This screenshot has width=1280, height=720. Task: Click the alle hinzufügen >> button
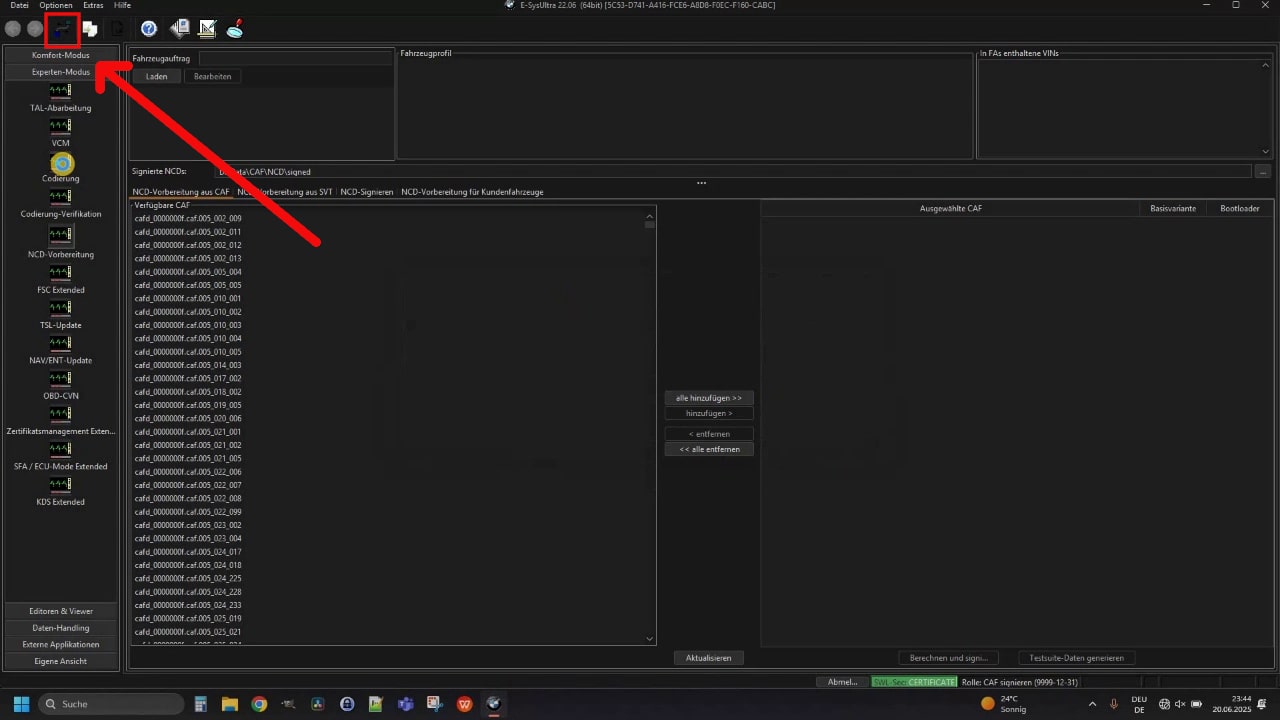click(709, 398)
